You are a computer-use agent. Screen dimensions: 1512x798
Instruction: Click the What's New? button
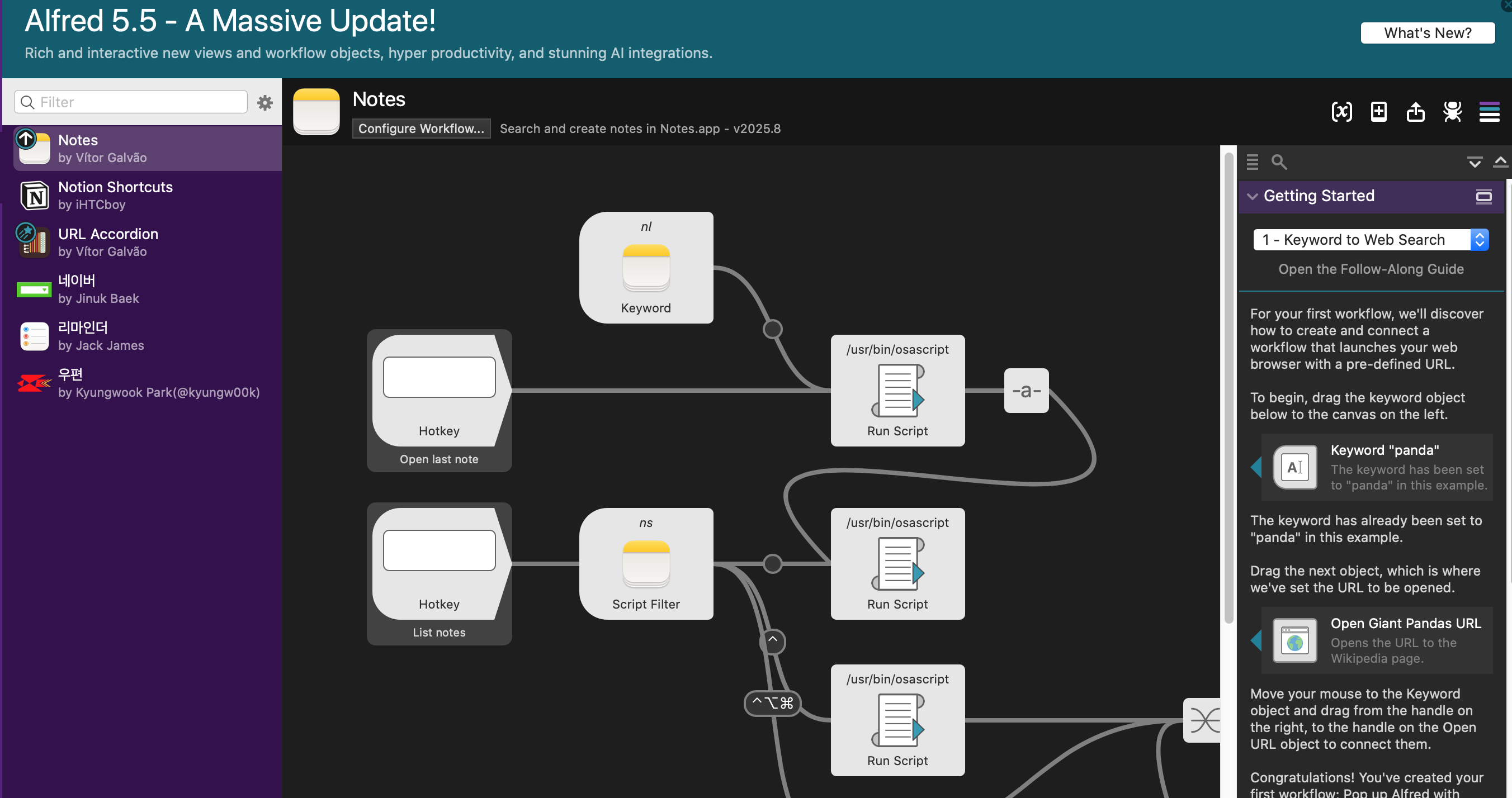pos(1428,33)
